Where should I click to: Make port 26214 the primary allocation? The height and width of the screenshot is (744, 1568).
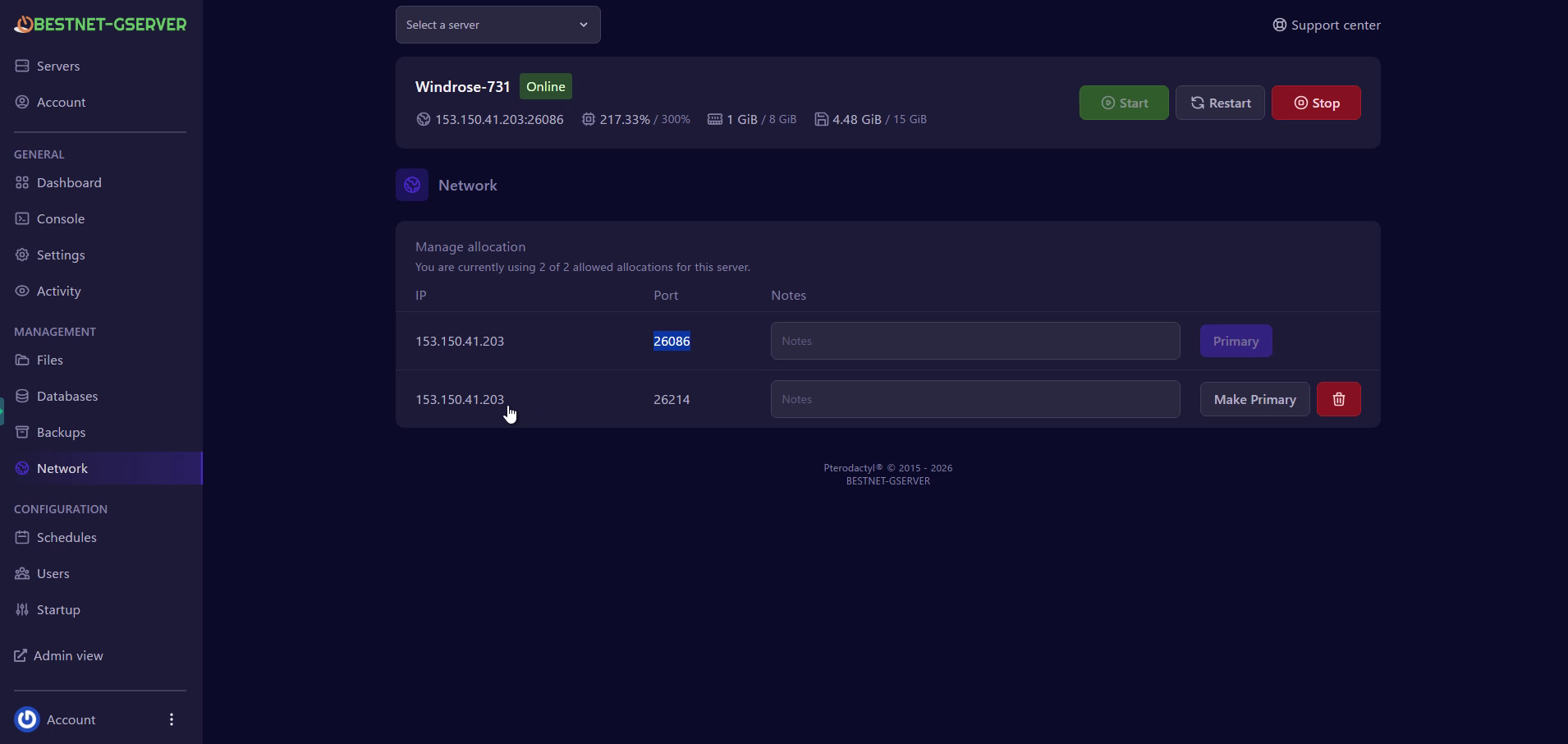coord(1254,399)
